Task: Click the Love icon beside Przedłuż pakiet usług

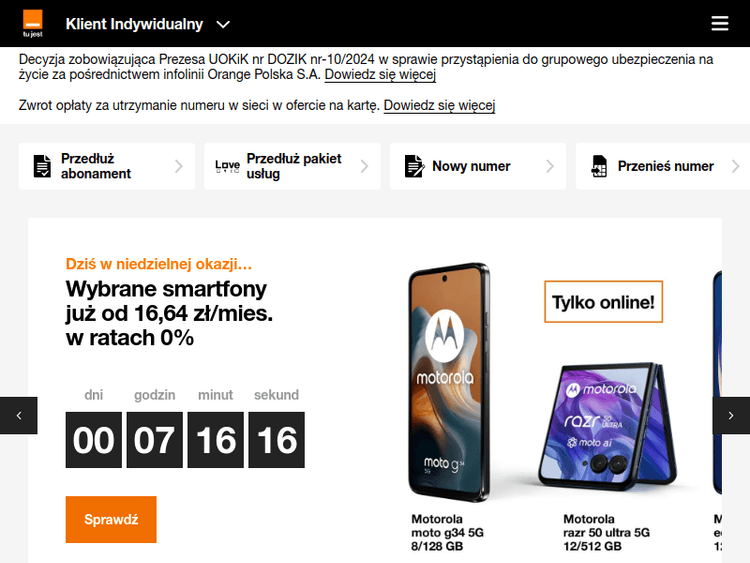Action: pos(227,166)
